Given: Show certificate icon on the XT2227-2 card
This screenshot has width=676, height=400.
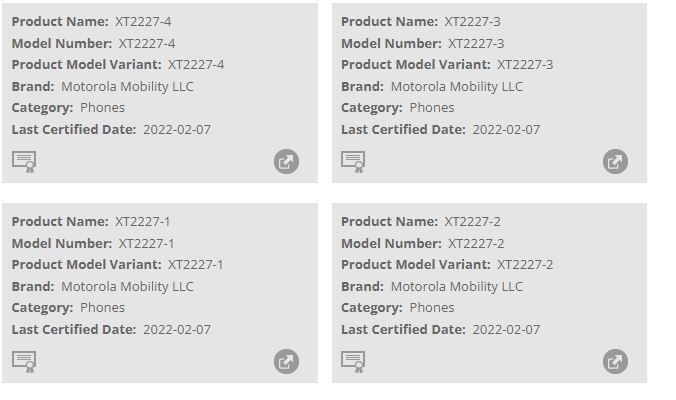Looking at the screenshot, I should pyautogui.click(x=353, y=361).
